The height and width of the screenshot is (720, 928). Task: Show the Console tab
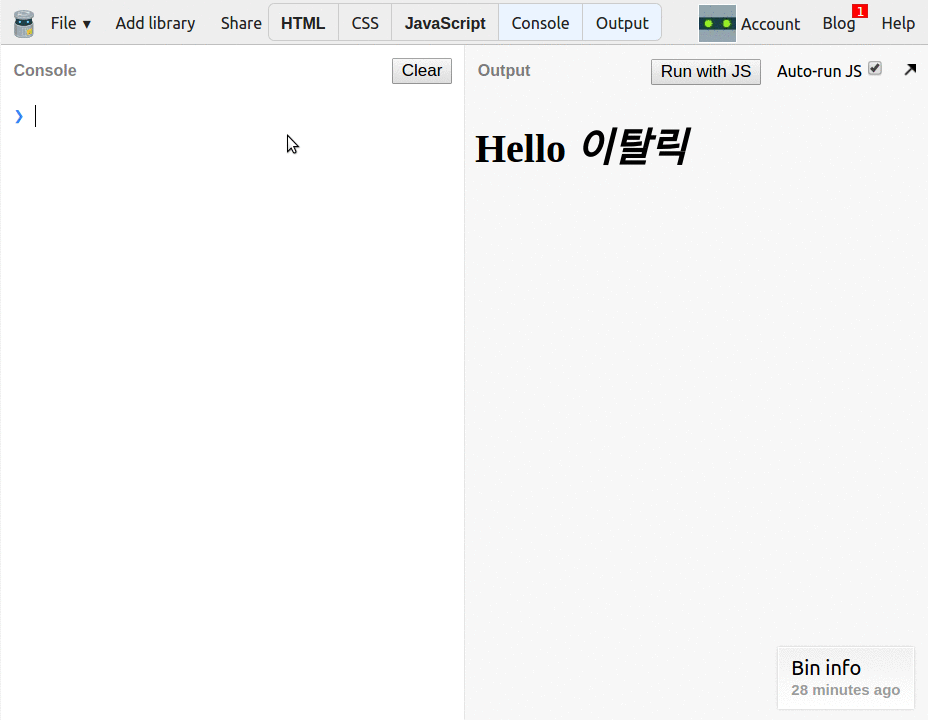pyautogui.click(x=540, y=22)
